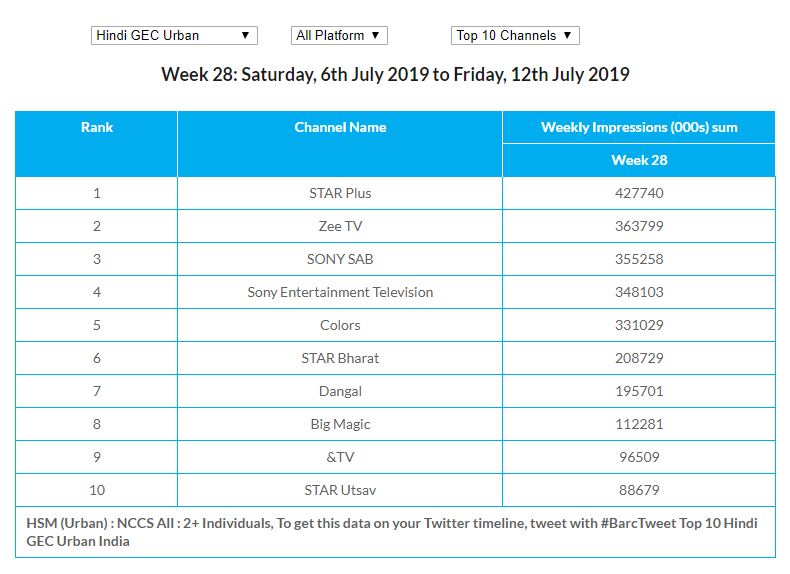This screenshot has width=790, height=574.
Task: Click the Channel Name column header
Action: tap(340, 127)
